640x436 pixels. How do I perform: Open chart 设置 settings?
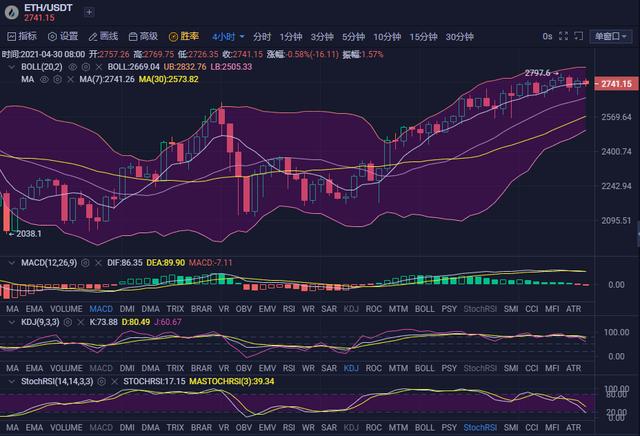click(x=62, y=36)
